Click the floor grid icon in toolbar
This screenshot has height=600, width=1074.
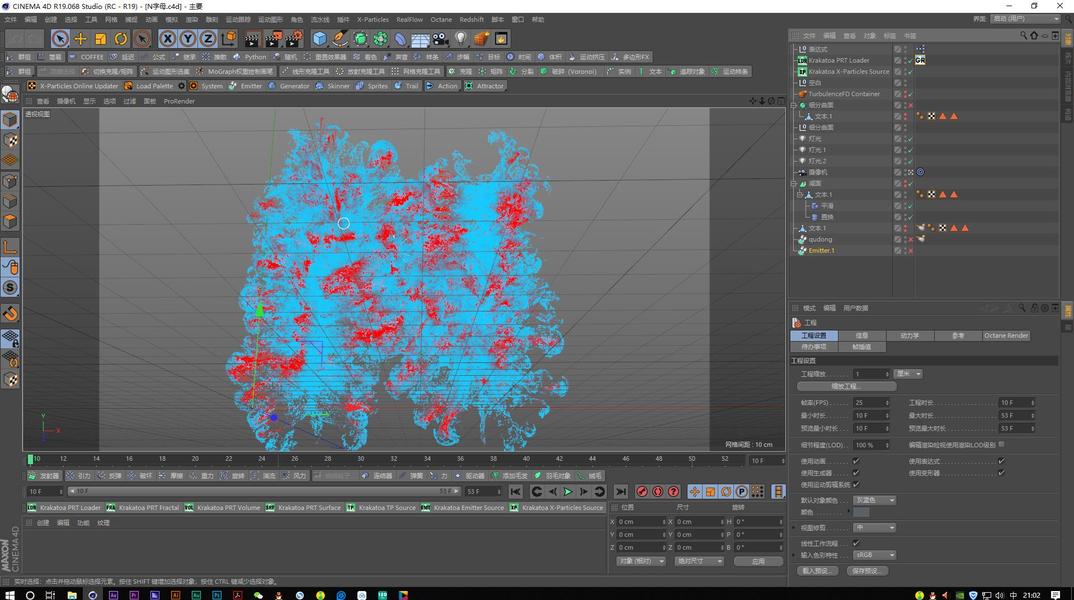(x=421, y=39)
